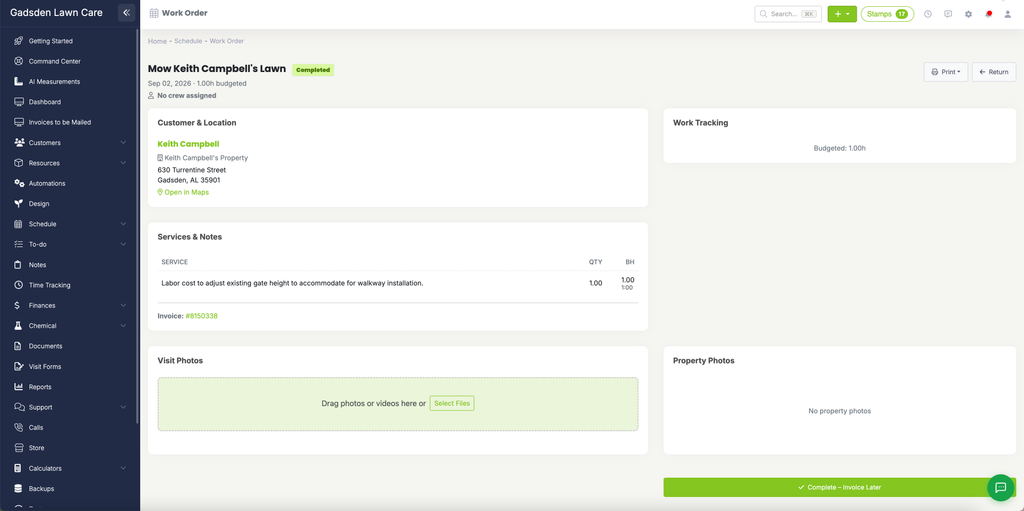The image size is (1024, 511).
Task: Open the clock history icon in header
Action: click(927, 14)
